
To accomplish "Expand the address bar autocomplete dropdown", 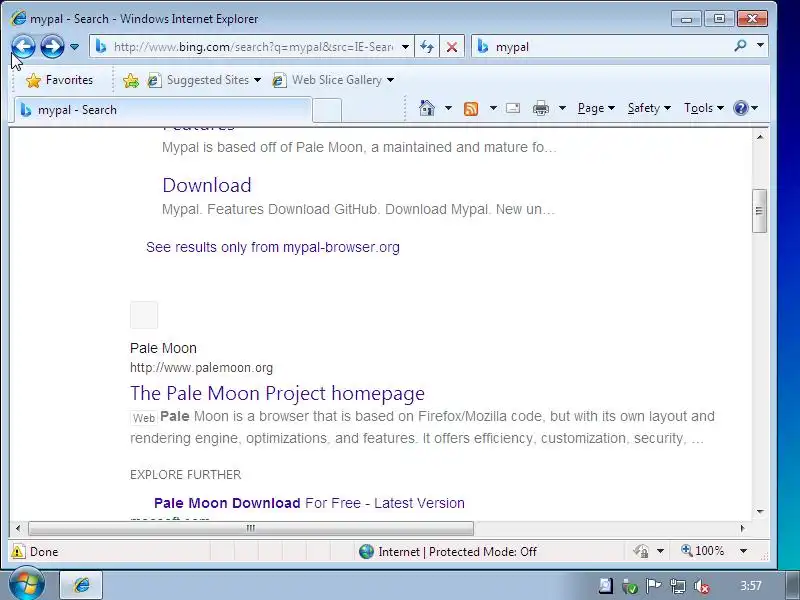I will [405, 47].
